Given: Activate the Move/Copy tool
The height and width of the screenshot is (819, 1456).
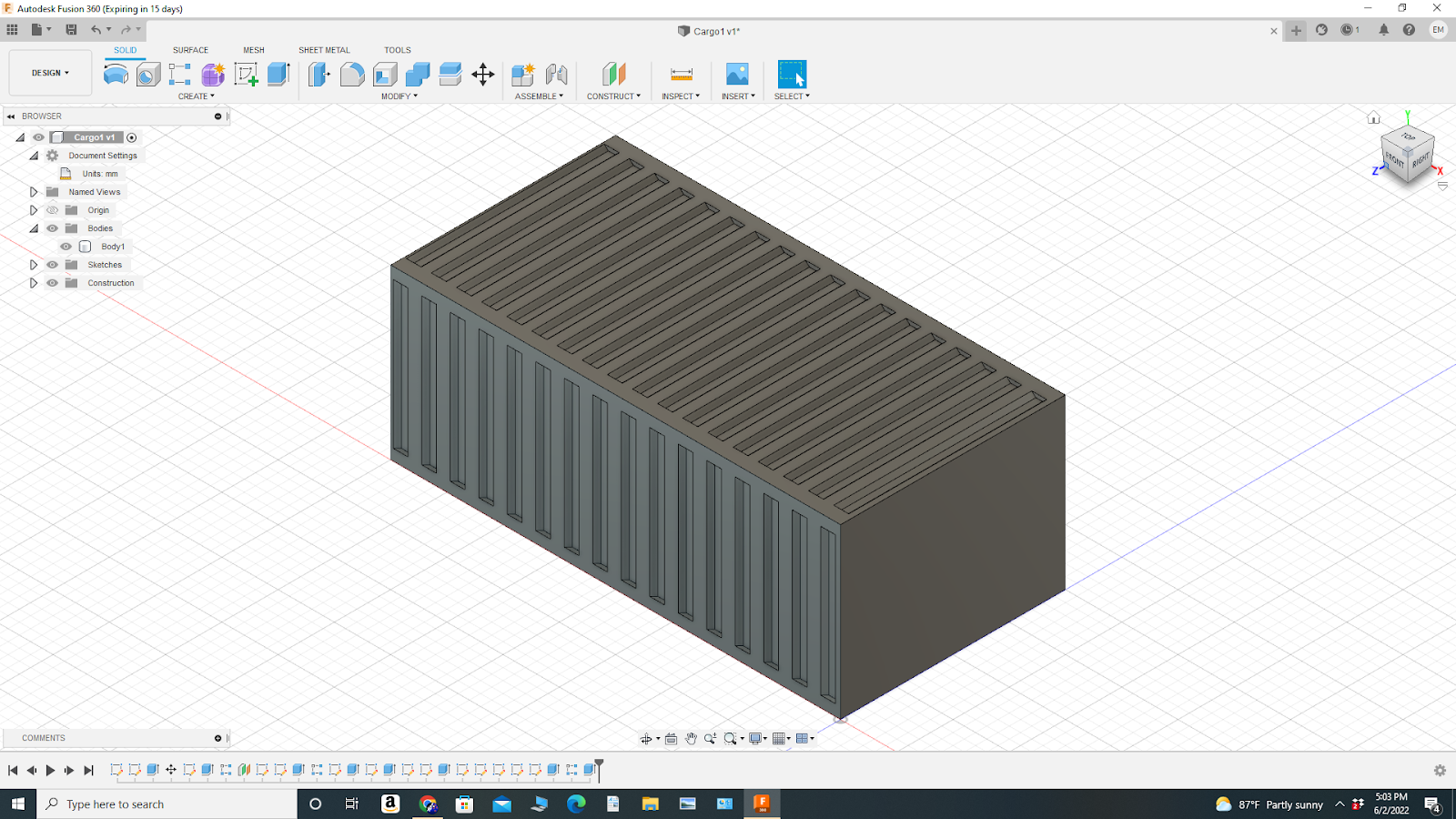Looking at the screenshot, I should click(483, 74).
